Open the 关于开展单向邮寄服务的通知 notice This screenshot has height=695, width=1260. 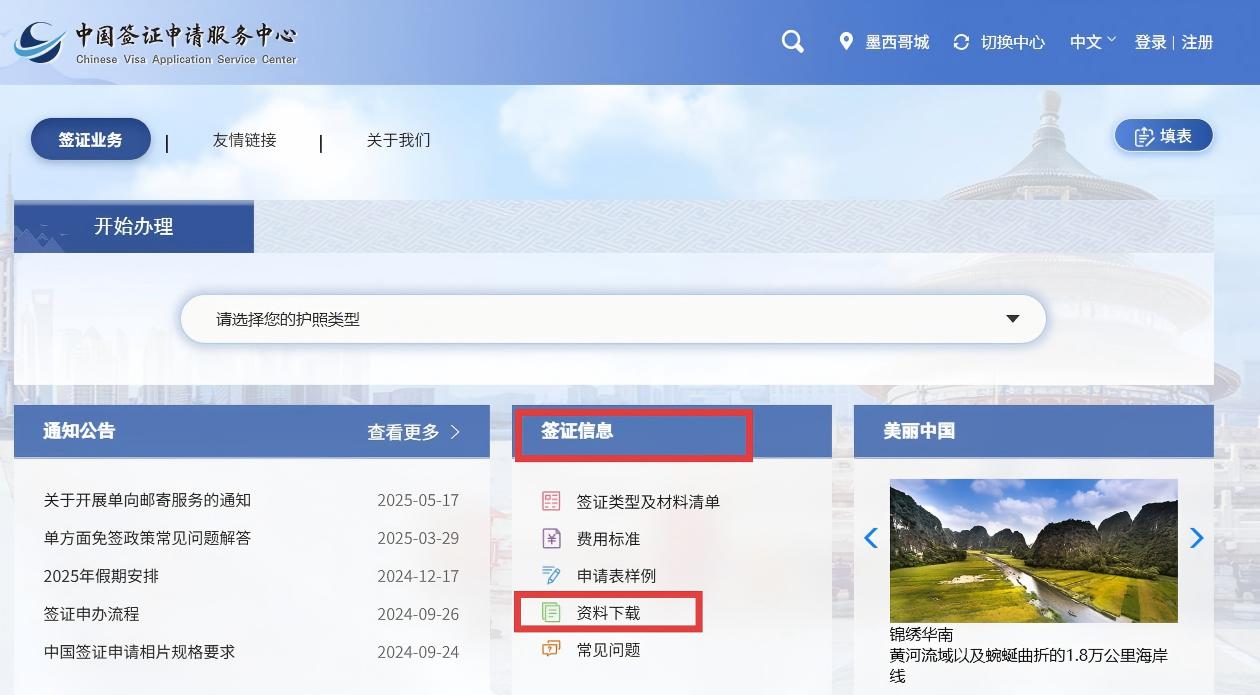(147, 500)
